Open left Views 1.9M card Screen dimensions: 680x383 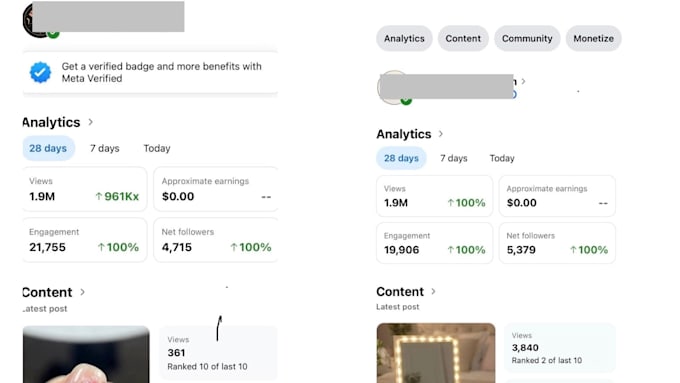pos(85,189)
